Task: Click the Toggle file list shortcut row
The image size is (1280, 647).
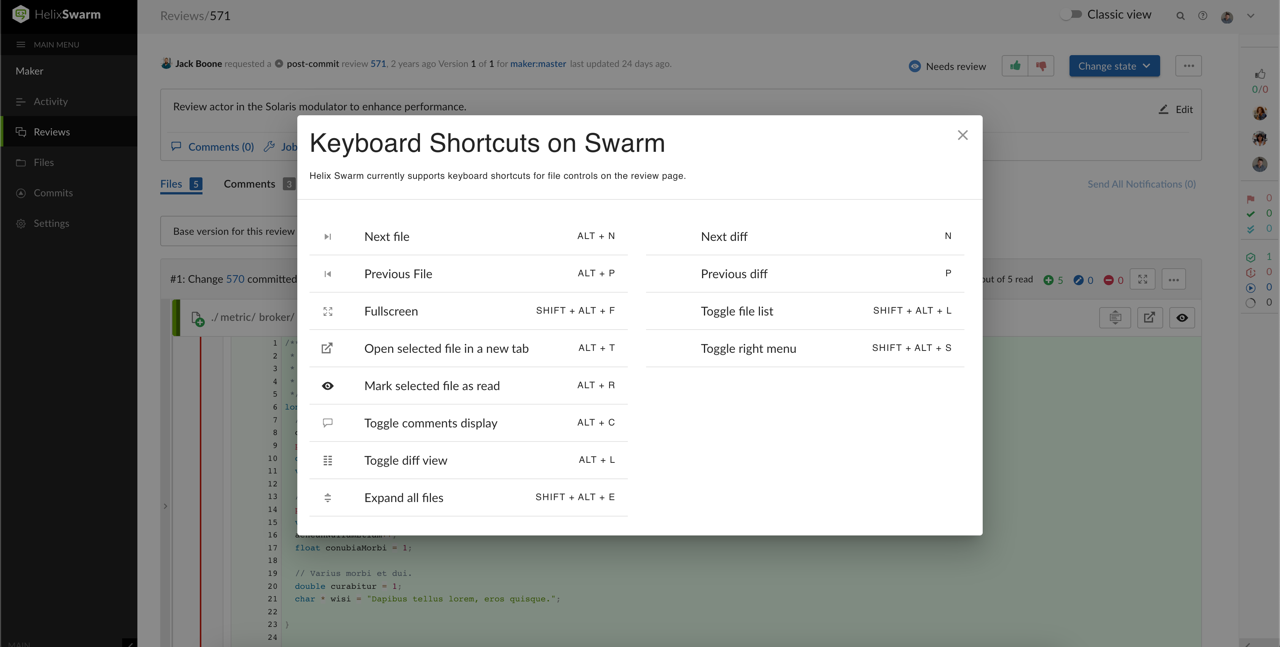Action: click(805, 311)
